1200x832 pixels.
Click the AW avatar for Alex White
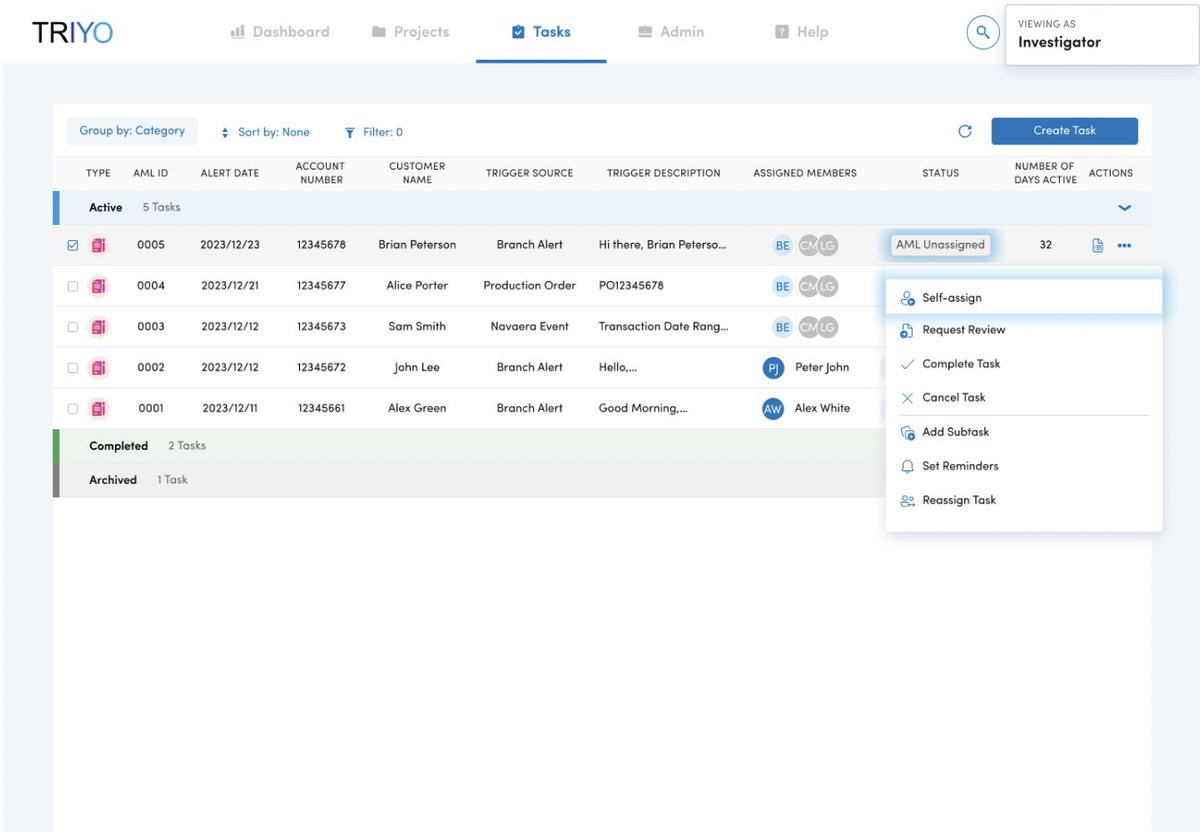773,409
